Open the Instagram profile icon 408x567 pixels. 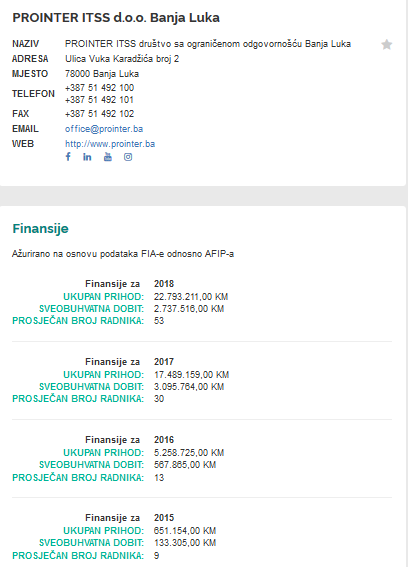click(x=128, y=157)
